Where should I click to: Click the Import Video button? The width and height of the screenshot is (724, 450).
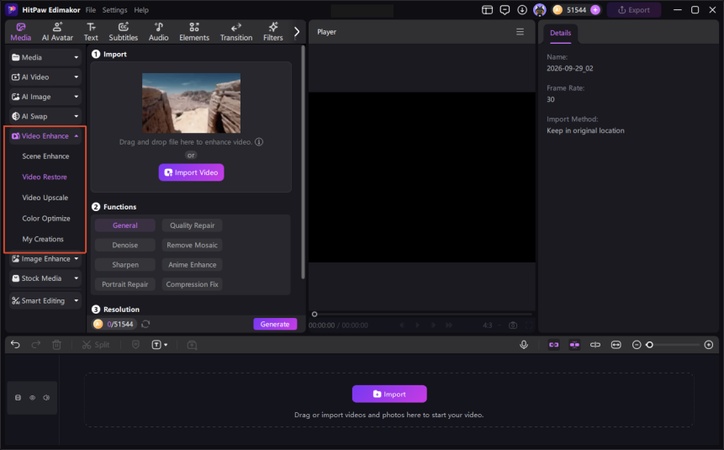pos(191,173)
